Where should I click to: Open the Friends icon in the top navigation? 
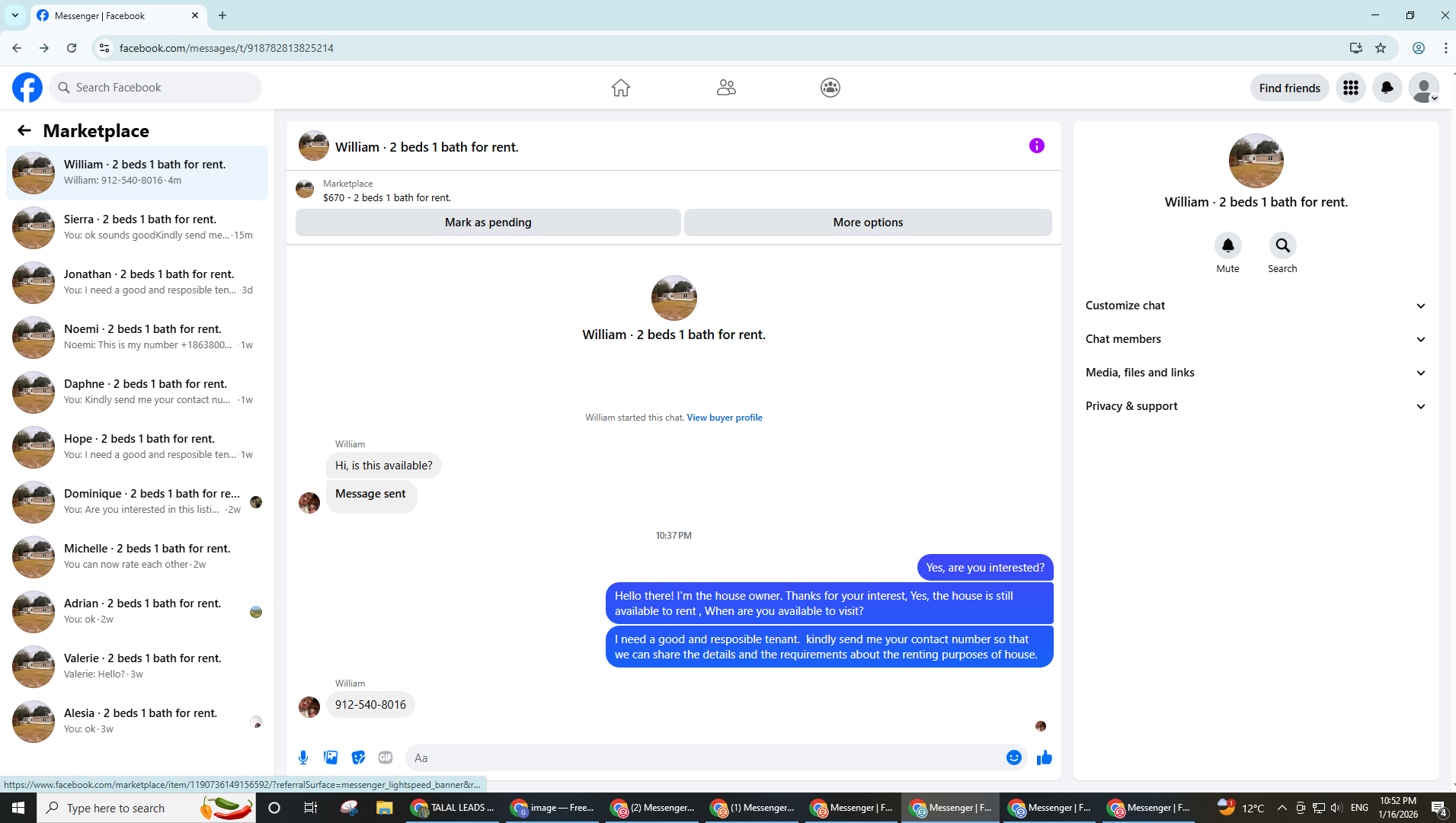point(726,88)
